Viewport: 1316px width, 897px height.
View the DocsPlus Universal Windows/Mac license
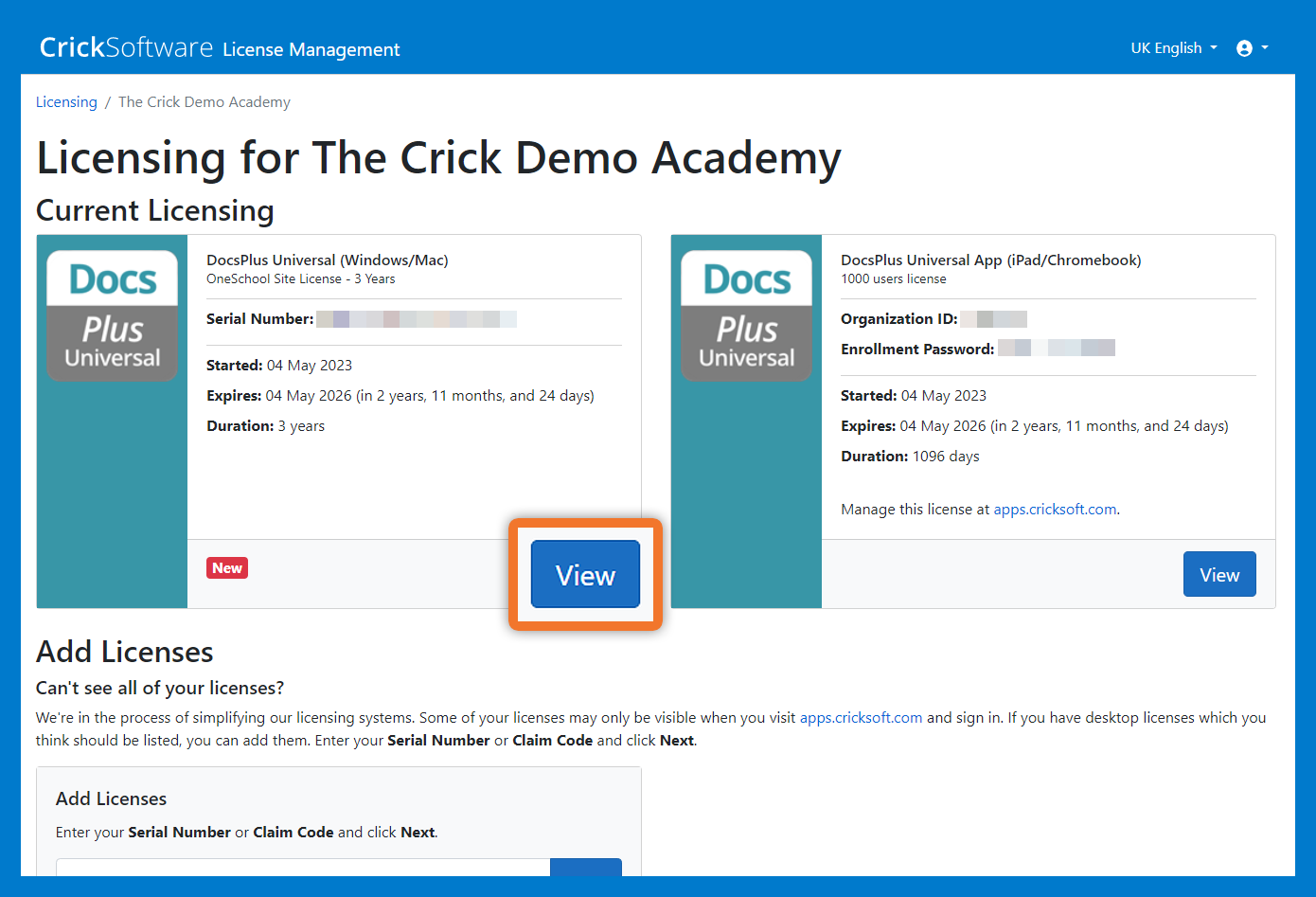585,575
